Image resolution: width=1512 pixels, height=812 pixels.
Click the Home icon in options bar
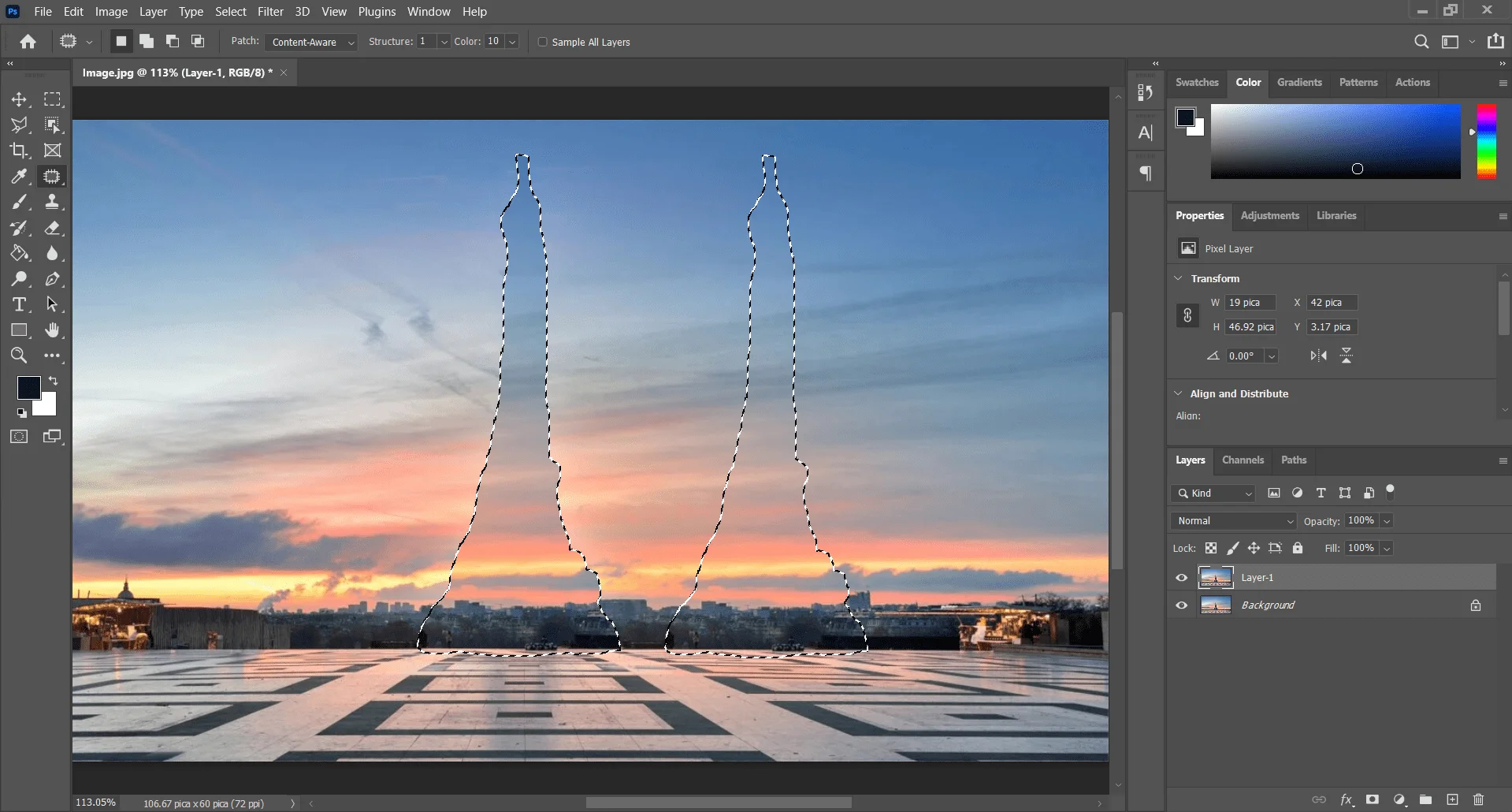click(28, 42)
